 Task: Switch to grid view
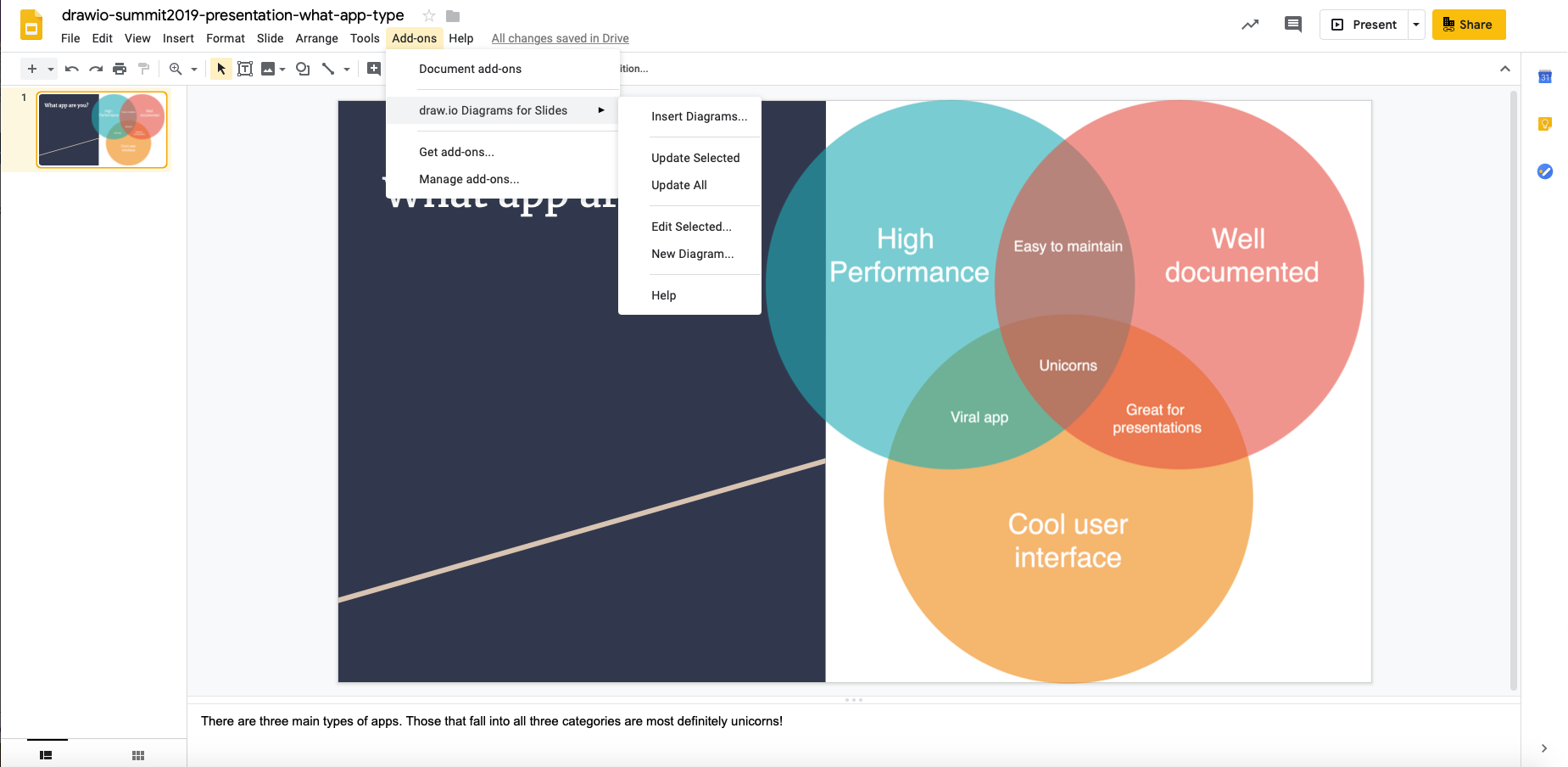coord(138,755)
